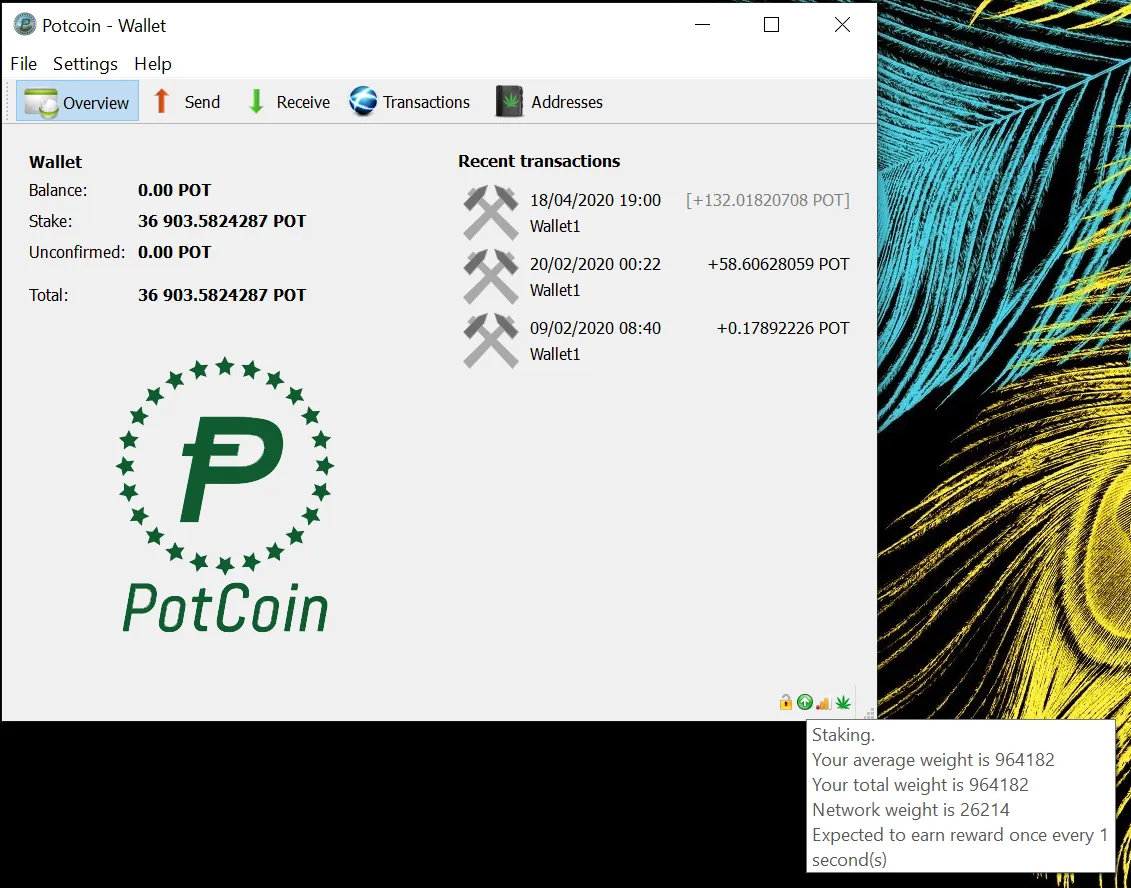Screen dimensions: 1131x888
Task: Open the Settings menu
Action: [85, 63]
